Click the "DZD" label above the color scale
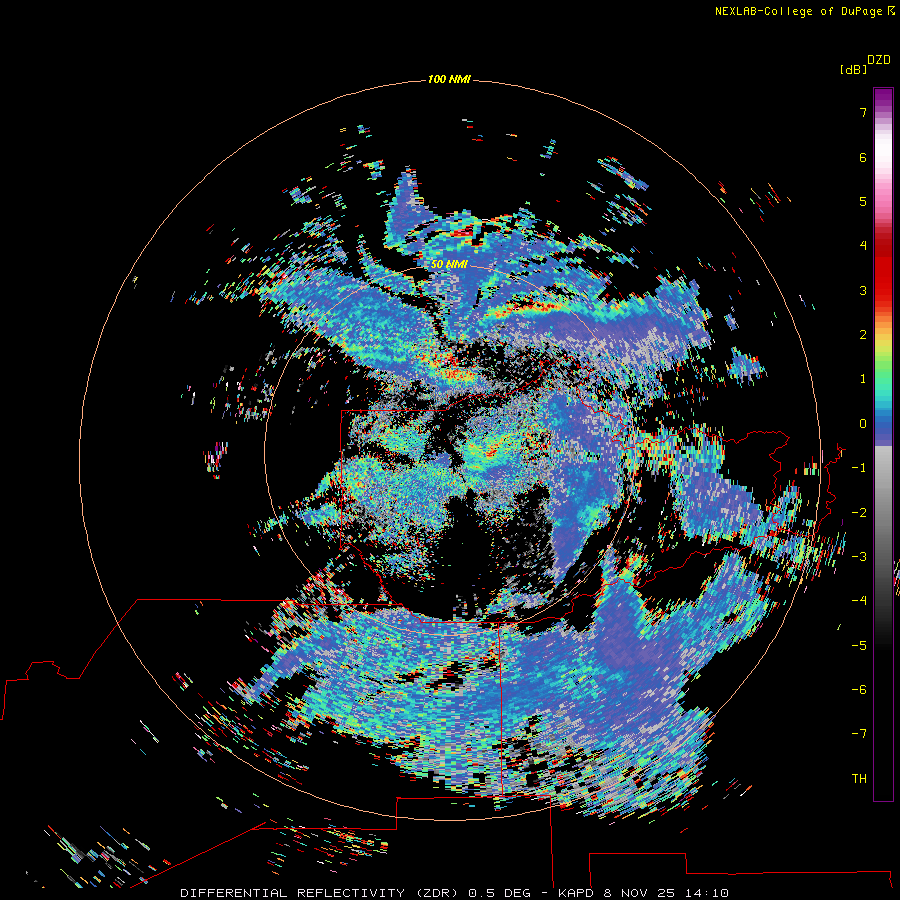 tap(879, 60)
